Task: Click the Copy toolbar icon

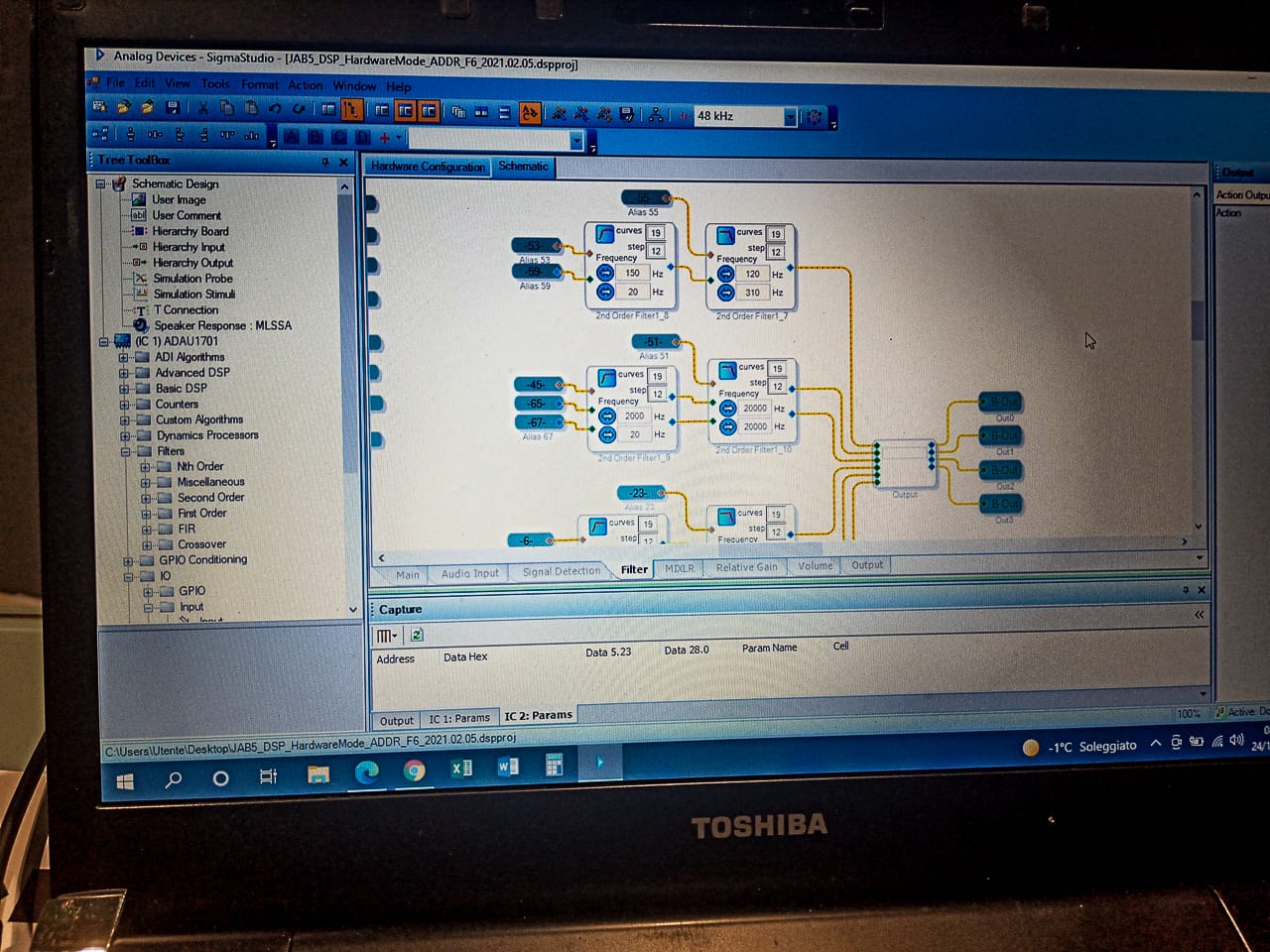Action: coord(227,108)
